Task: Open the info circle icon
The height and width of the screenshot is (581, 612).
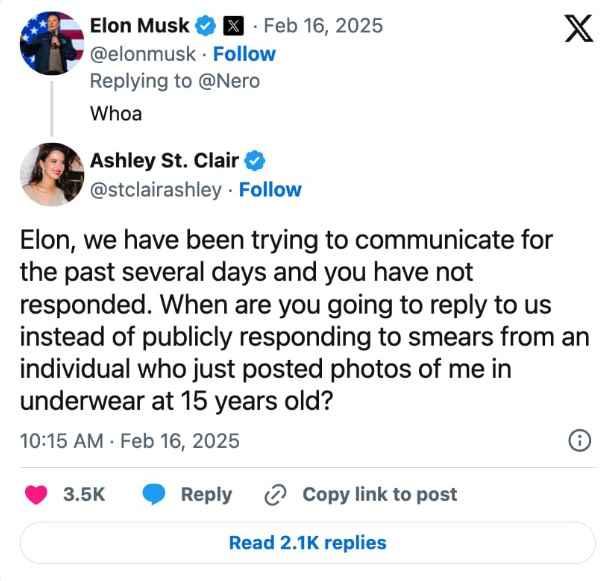Action: [579, 440]
